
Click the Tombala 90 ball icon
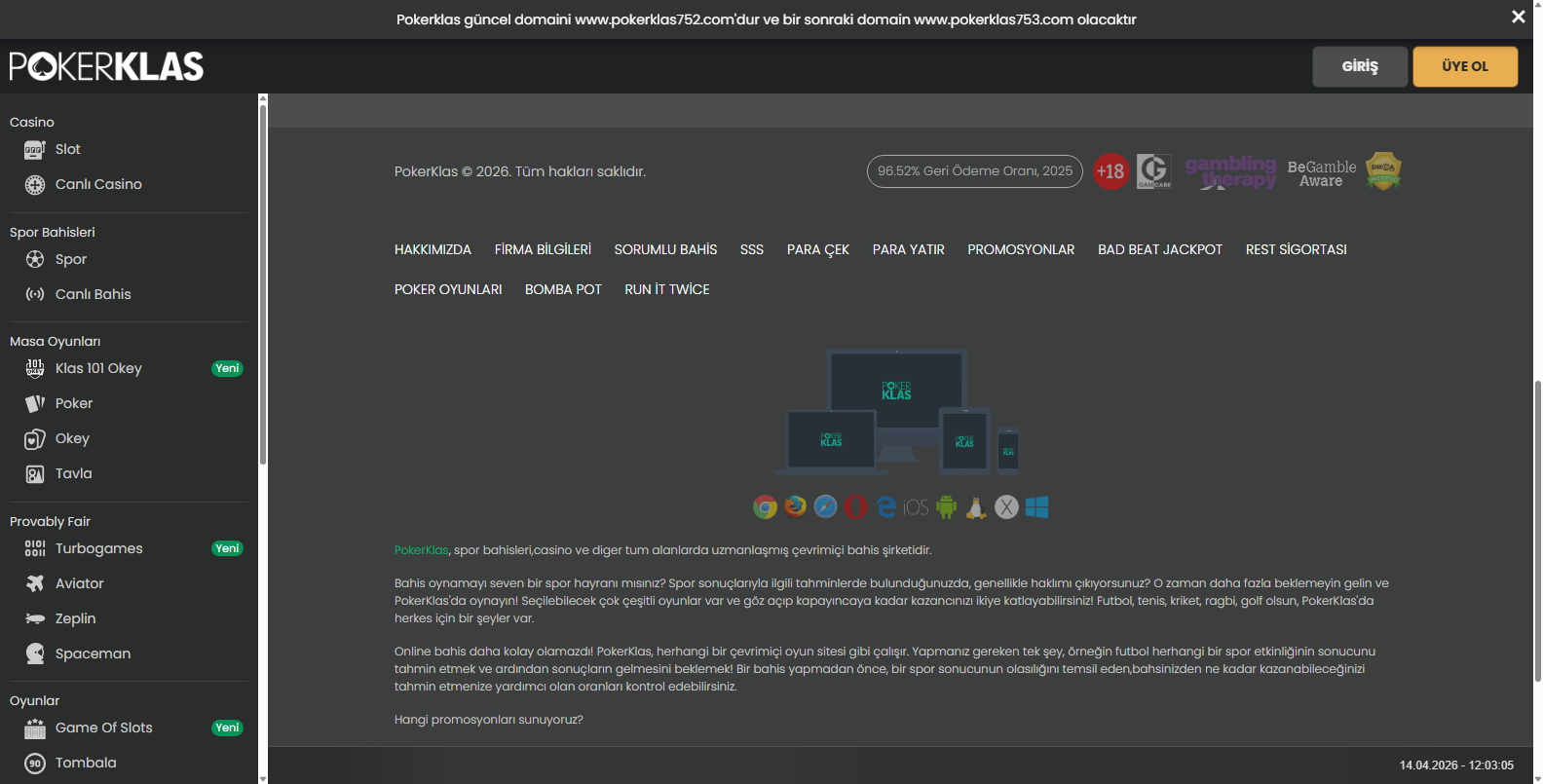[x=35, y=764]
